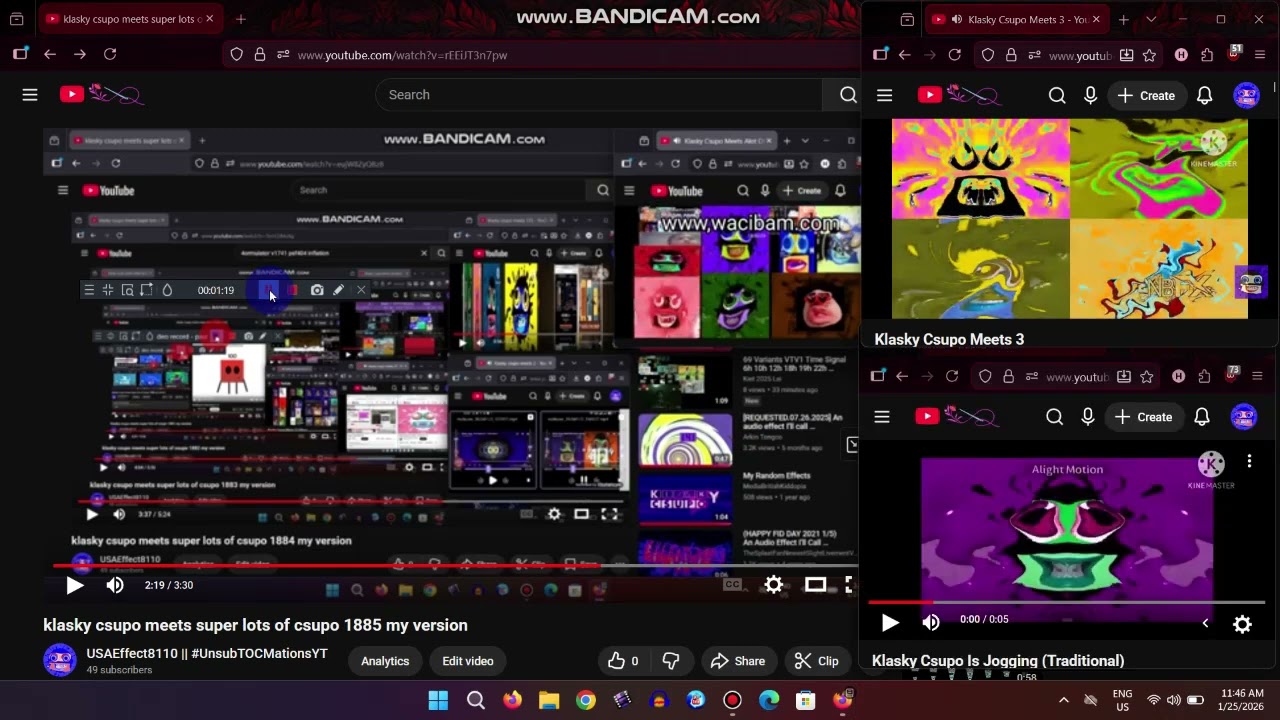Open tracking protection shield in main window address bar
The height and width of the screenshot is (720, 1280).
click(x=237, y=55)
